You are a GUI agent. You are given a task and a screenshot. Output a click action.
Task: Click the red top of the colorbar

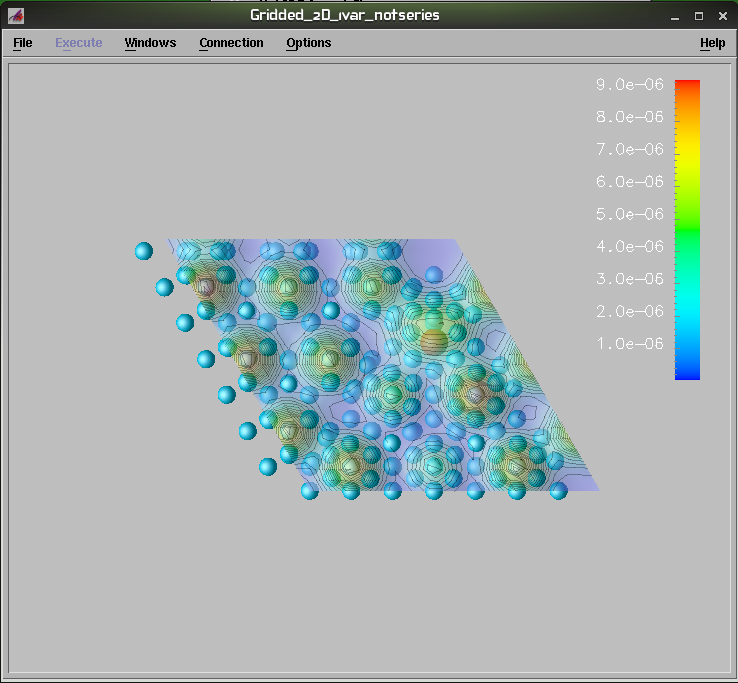(x=687, y=87)
